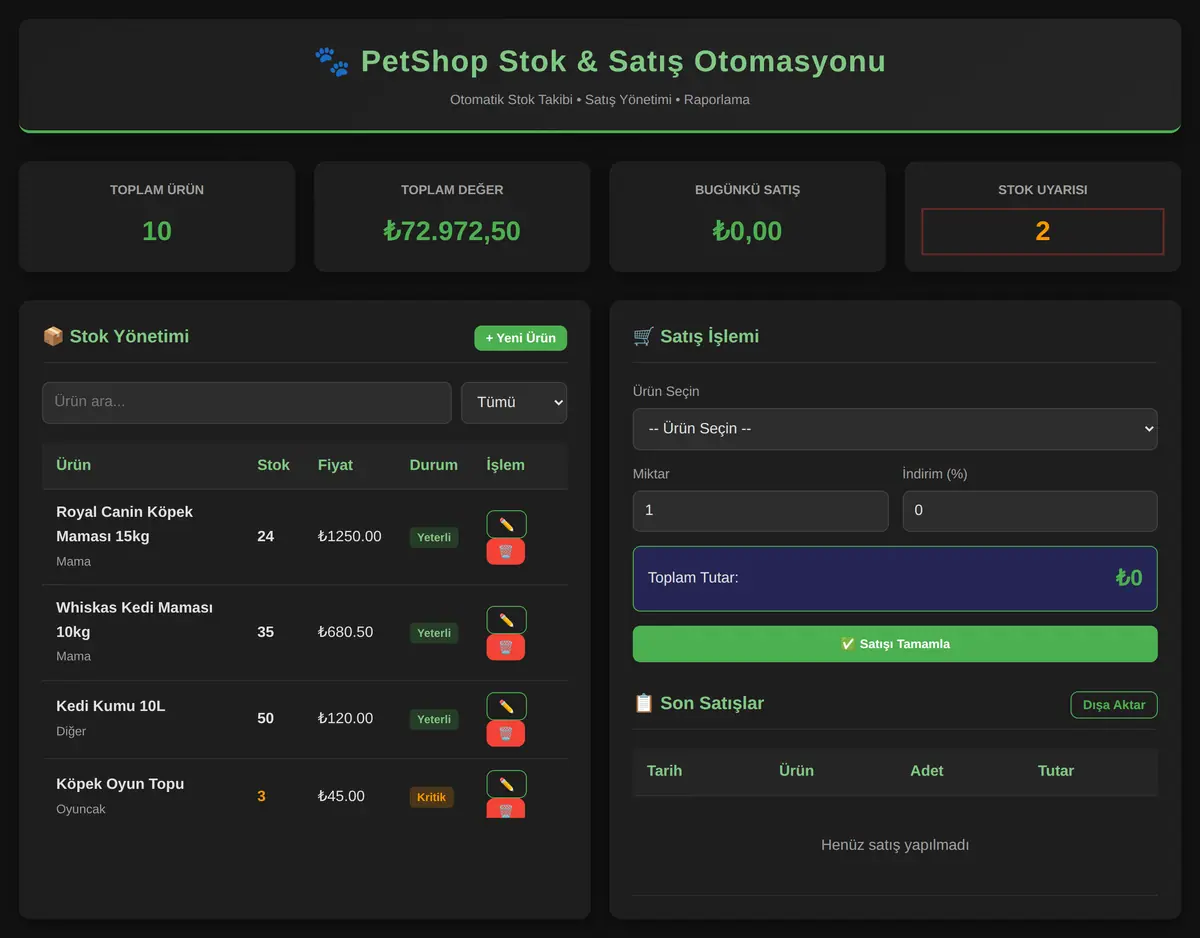
Task: Click Yeterli badge in Kedi Kumu row
Action: [434, 719]
